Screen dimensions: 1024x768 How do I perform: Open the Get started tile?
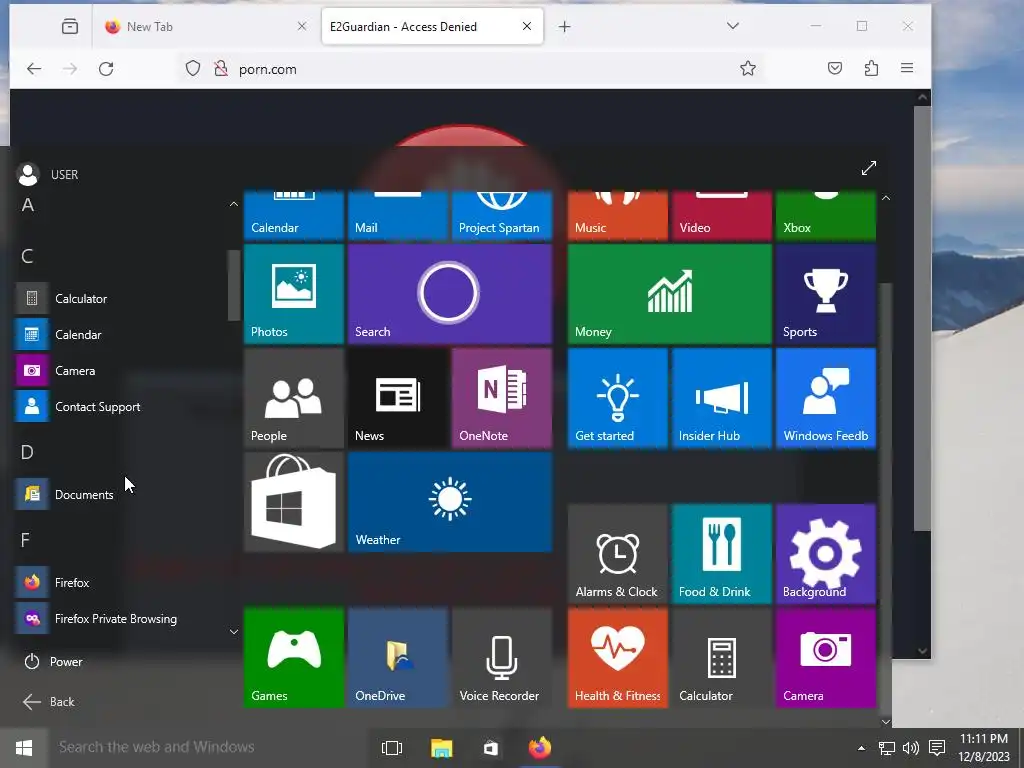tap(618, 398)
